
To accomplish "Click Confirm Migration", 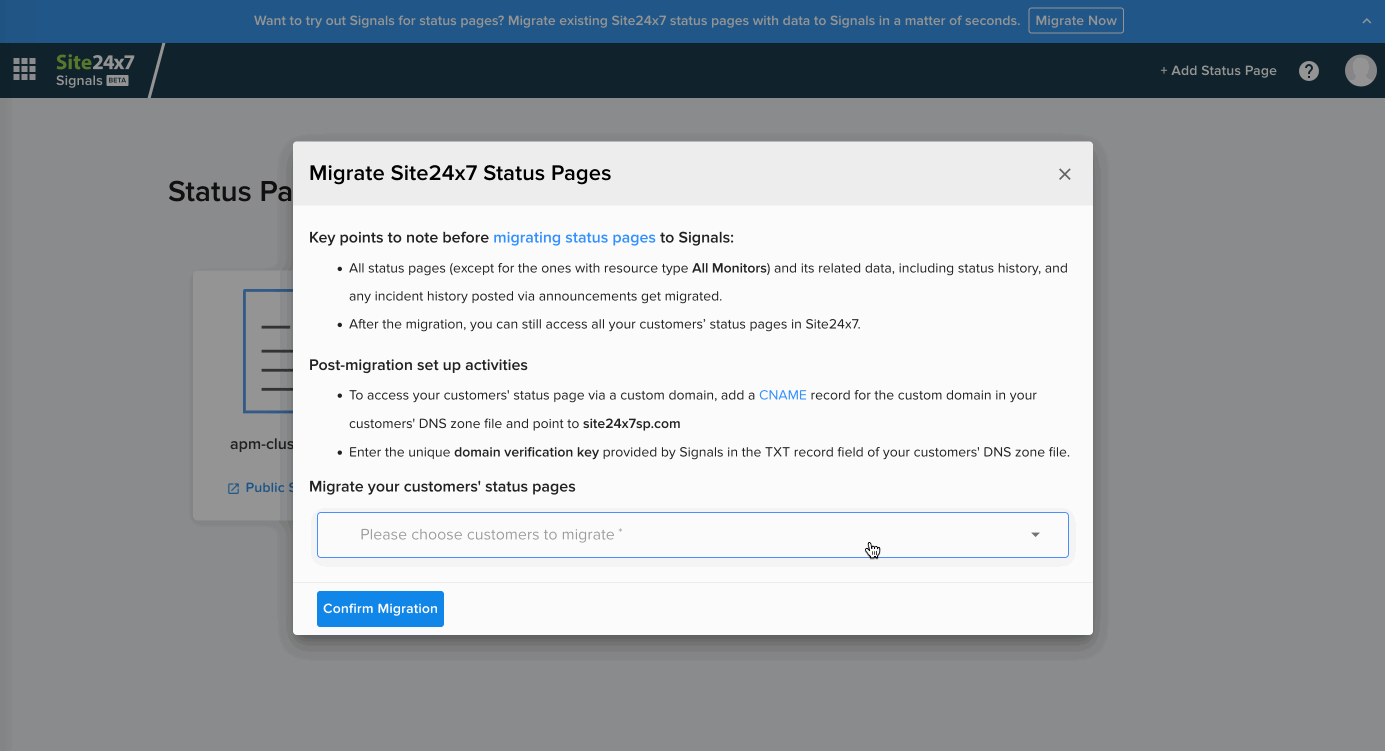I will (x=380, y=608).
